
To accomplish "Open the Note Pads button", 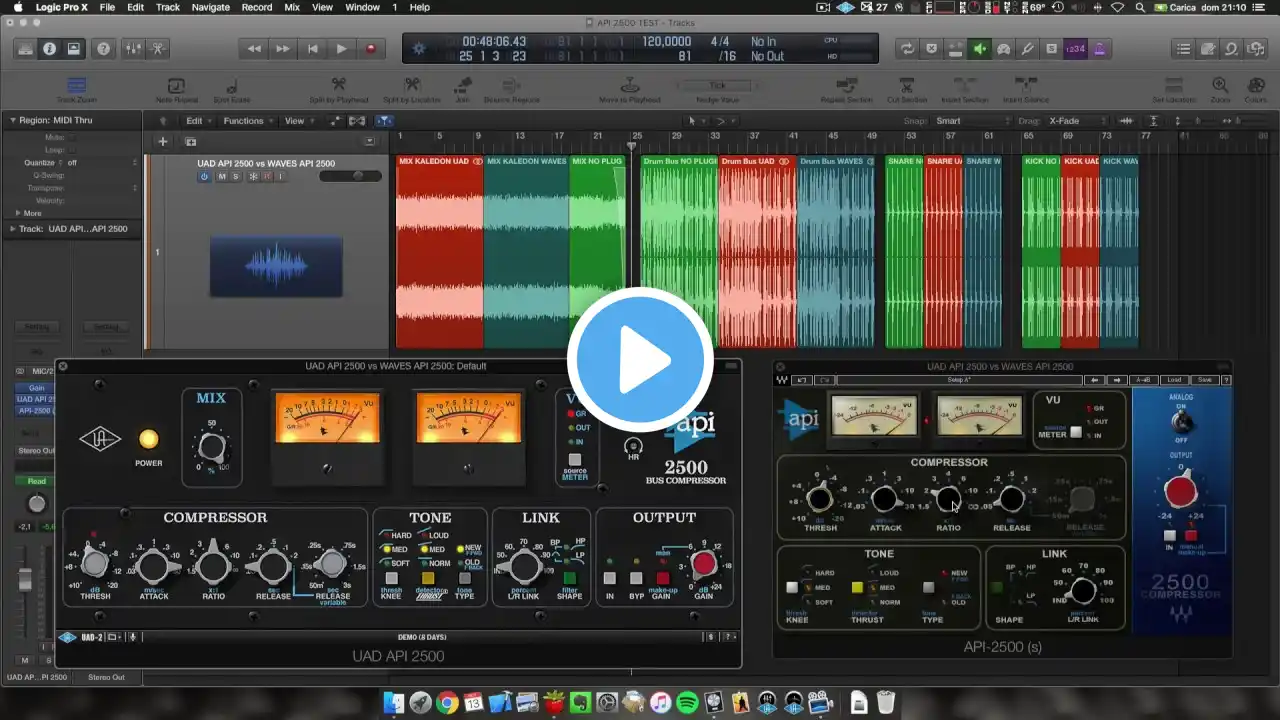I will [x=1208, y=48].
